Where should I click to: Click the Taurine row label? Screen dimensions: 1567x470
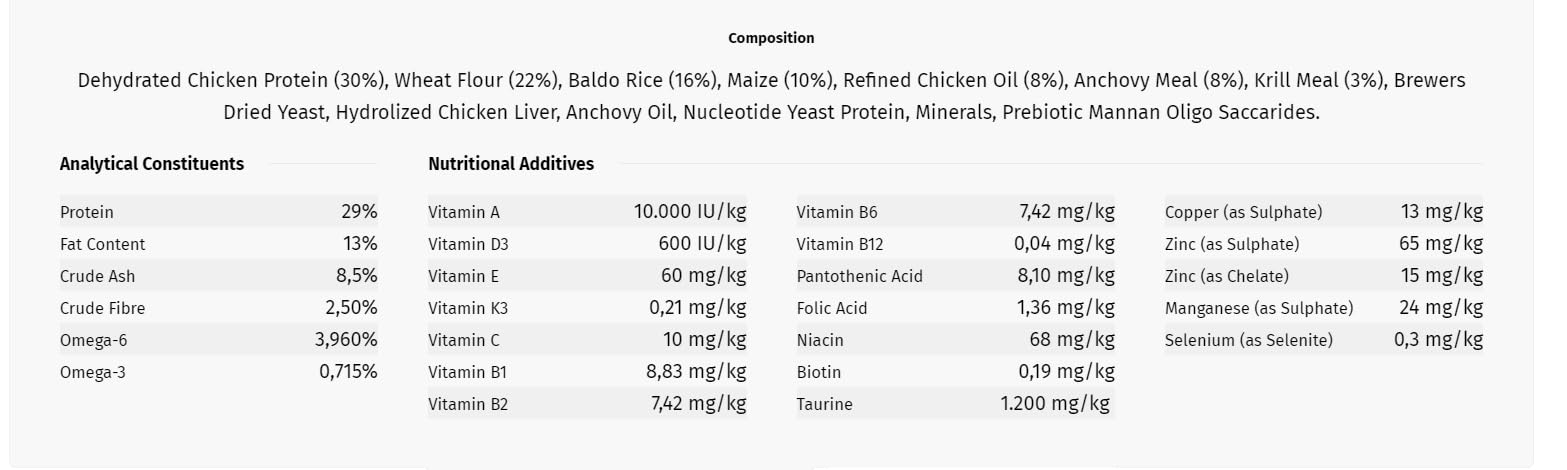click(825, 404)
